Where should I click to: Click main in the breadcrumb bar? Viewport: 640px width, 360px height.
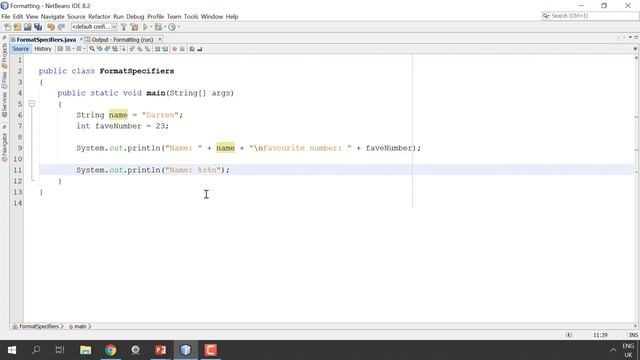point(80,327)
